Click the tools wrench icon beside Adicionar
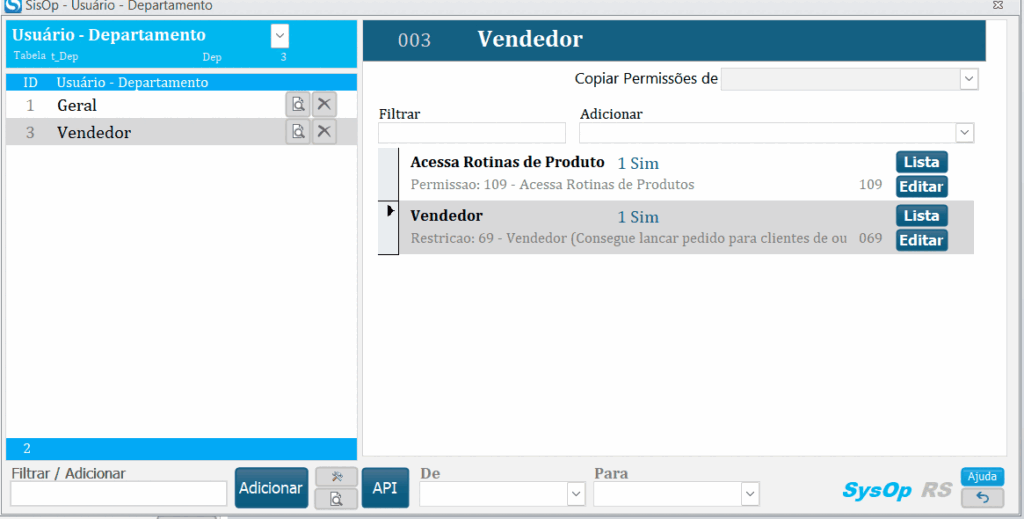Image resolution: width=1024 pixels, height=519 pixels. point(337,477)
